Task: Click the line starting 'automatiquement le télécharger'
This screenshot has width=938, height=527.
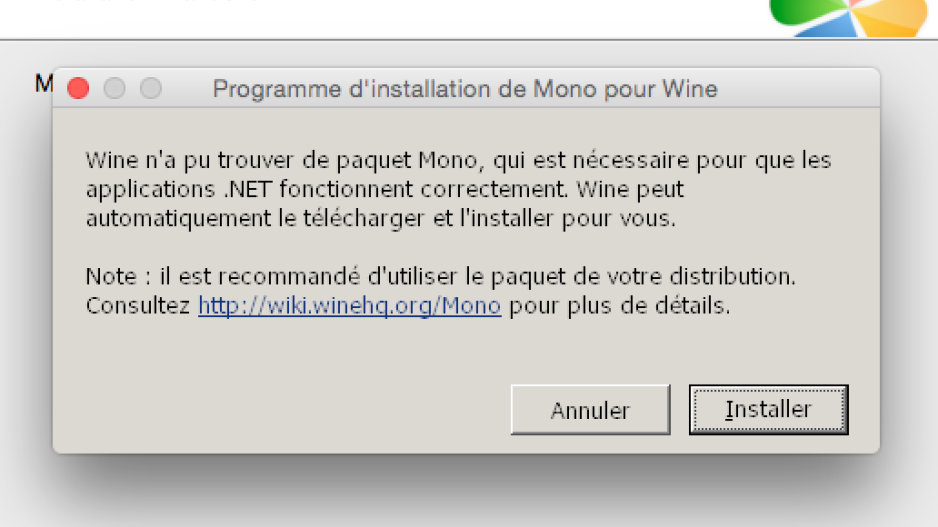Action: coord(380,218)
